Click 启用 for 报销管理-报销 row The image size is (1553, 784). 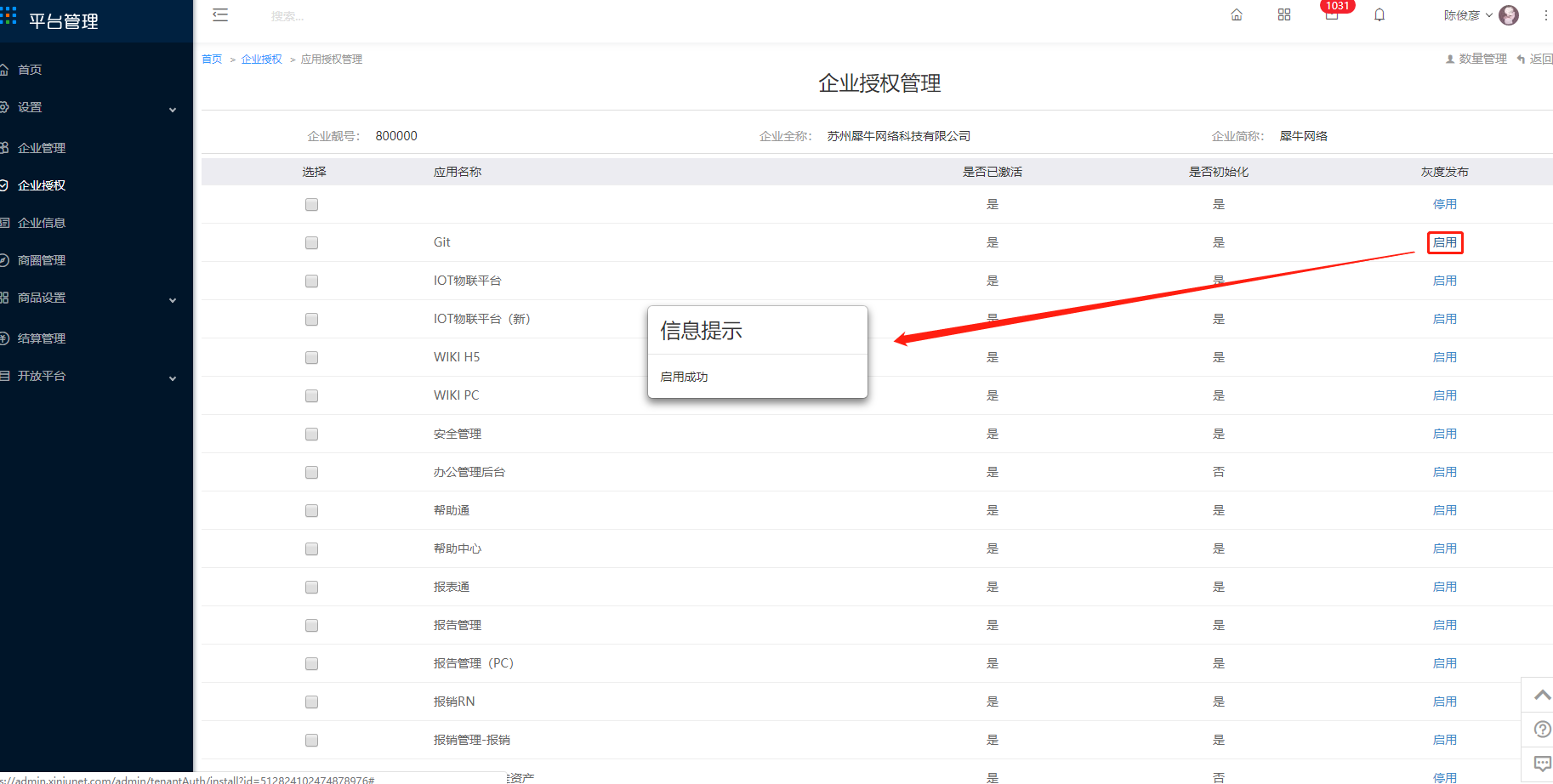(1445, 740)
